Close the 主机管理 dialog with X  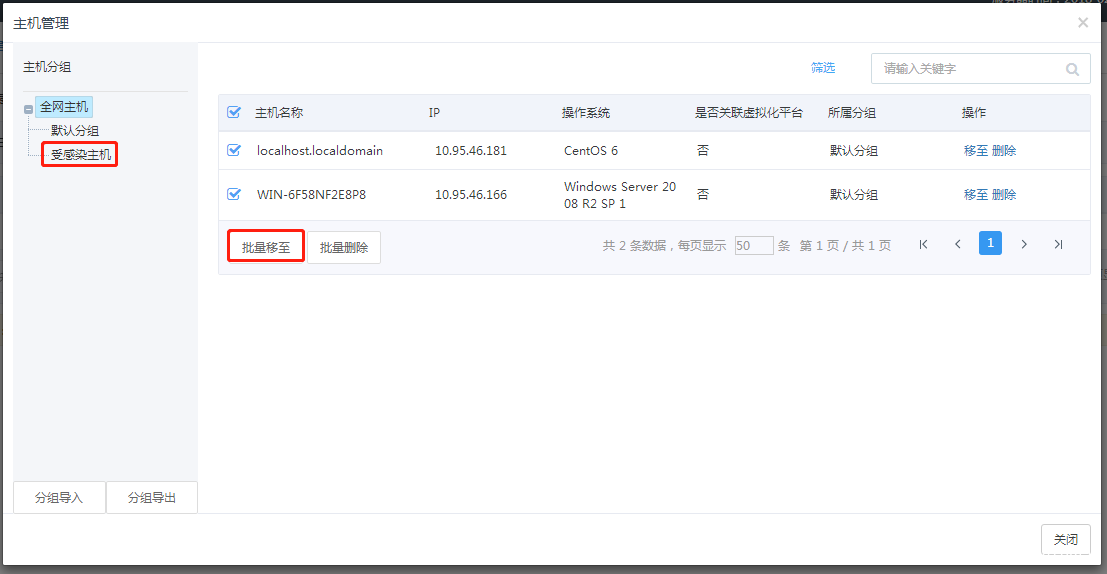pyautogui.click(x=1083, y=22)
